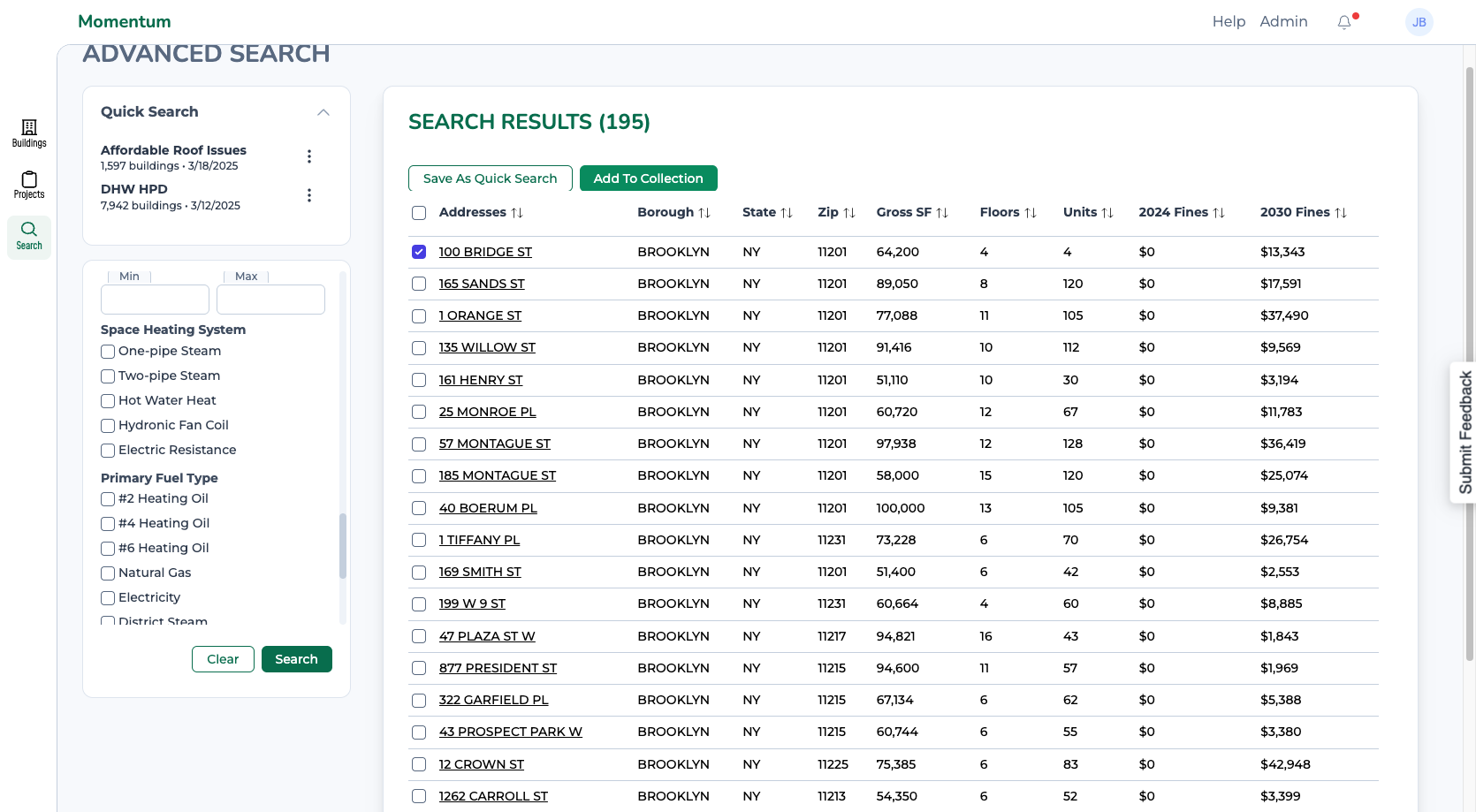Open the Buildings sidebar icon
1476x812 pixels.
(29, 133)
